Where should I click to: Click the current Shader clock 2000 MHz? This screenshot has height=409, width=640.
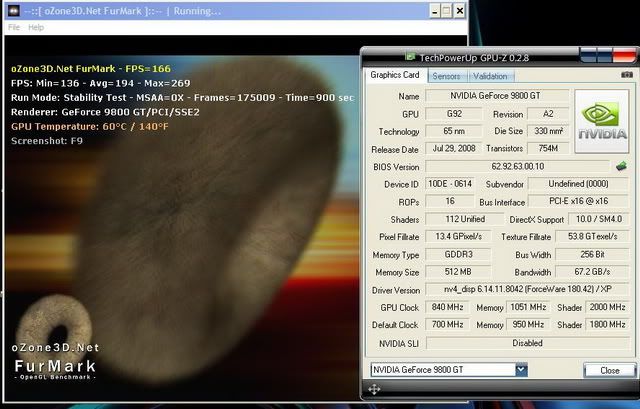607,307
